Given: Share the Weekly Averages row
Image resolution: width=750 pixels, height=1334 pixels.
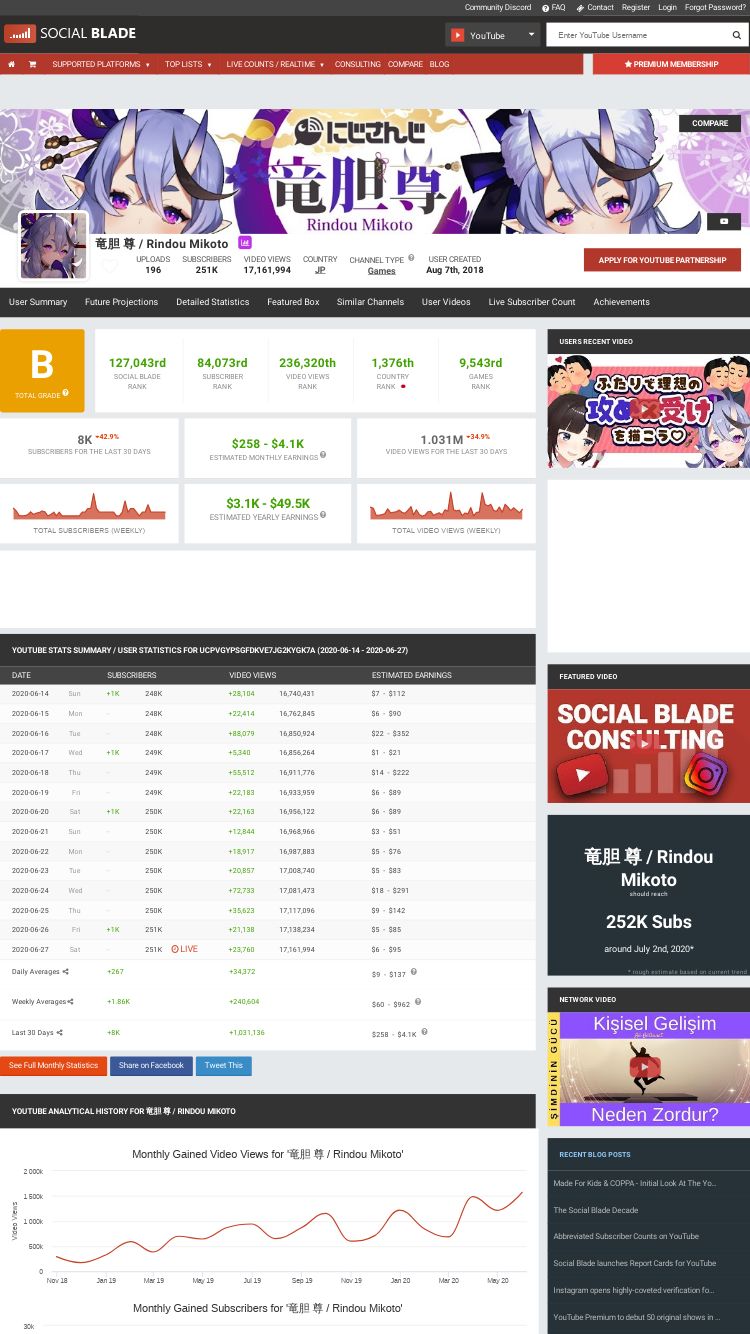Looking at the screenshot, I should [68, 1002].
